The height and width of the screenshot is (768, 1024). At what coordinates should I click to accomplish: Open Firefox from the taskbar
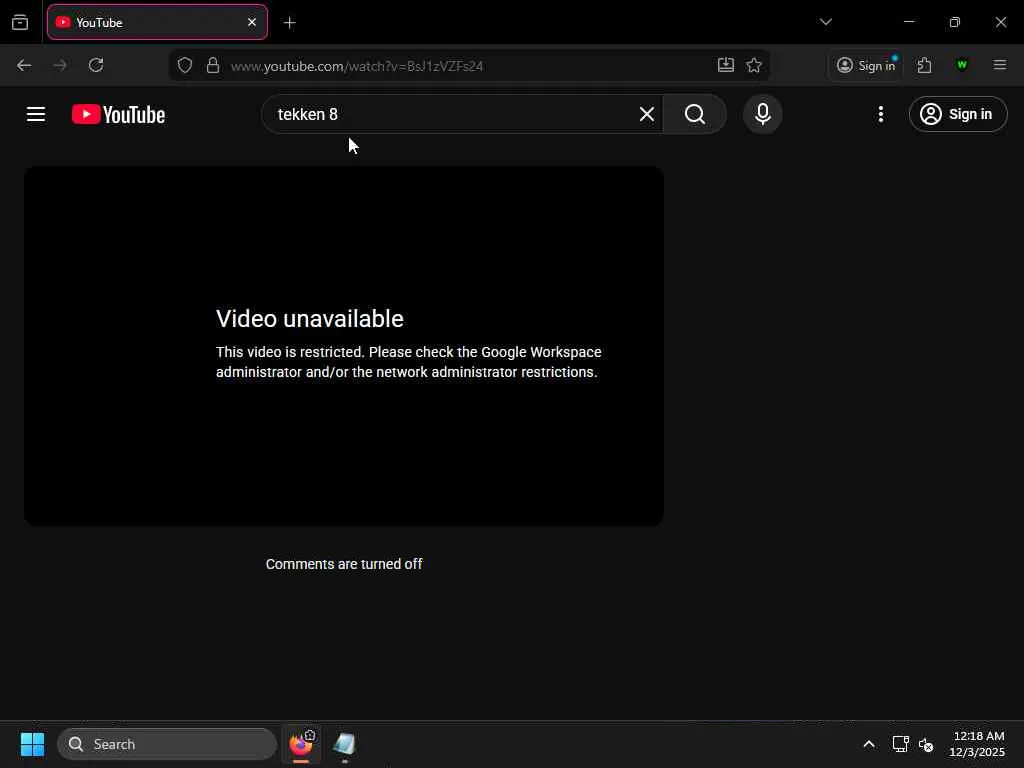tap(300, 744)
